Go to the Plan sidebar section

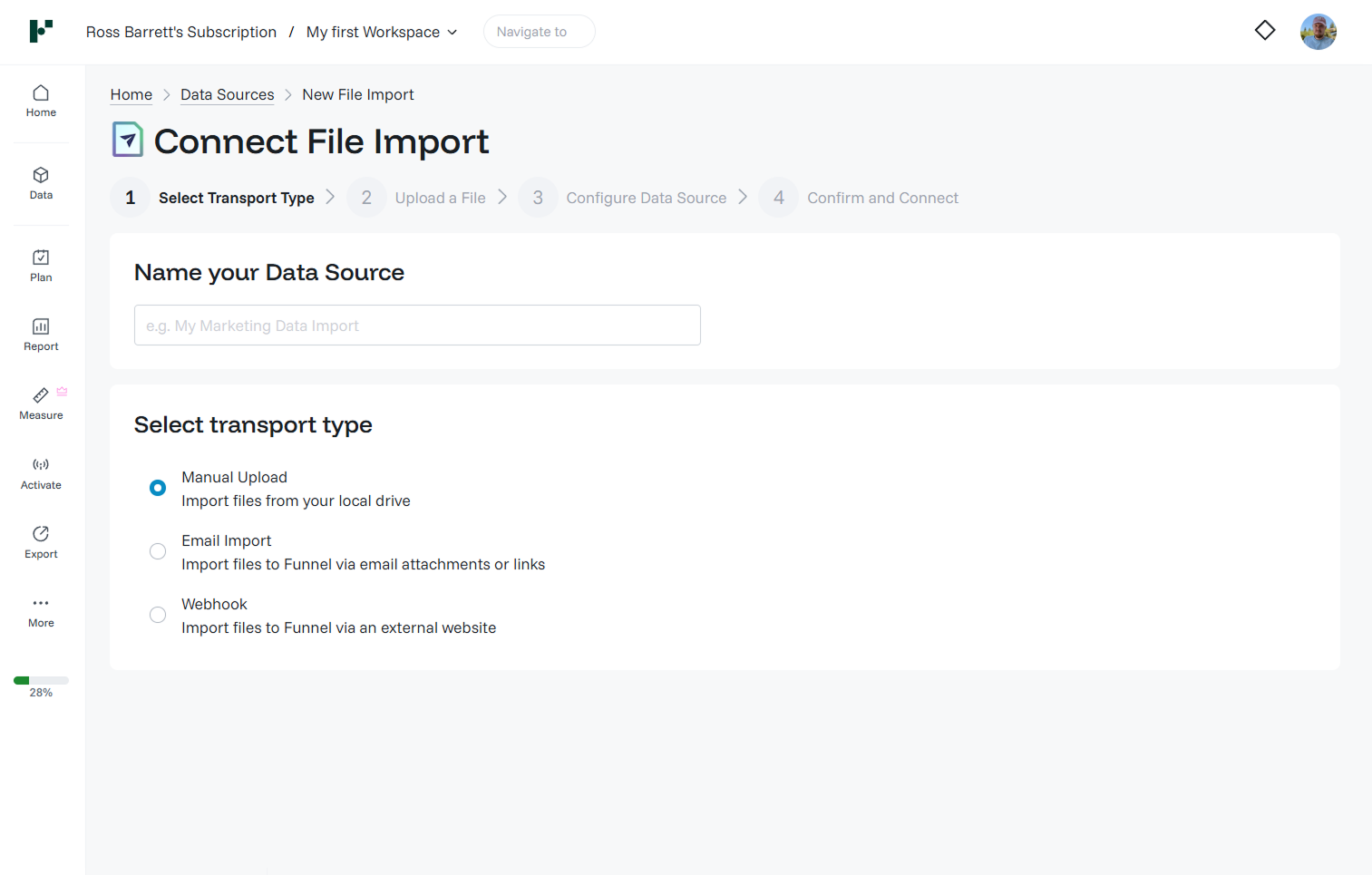pyautogui.click(x=41, y=266)
